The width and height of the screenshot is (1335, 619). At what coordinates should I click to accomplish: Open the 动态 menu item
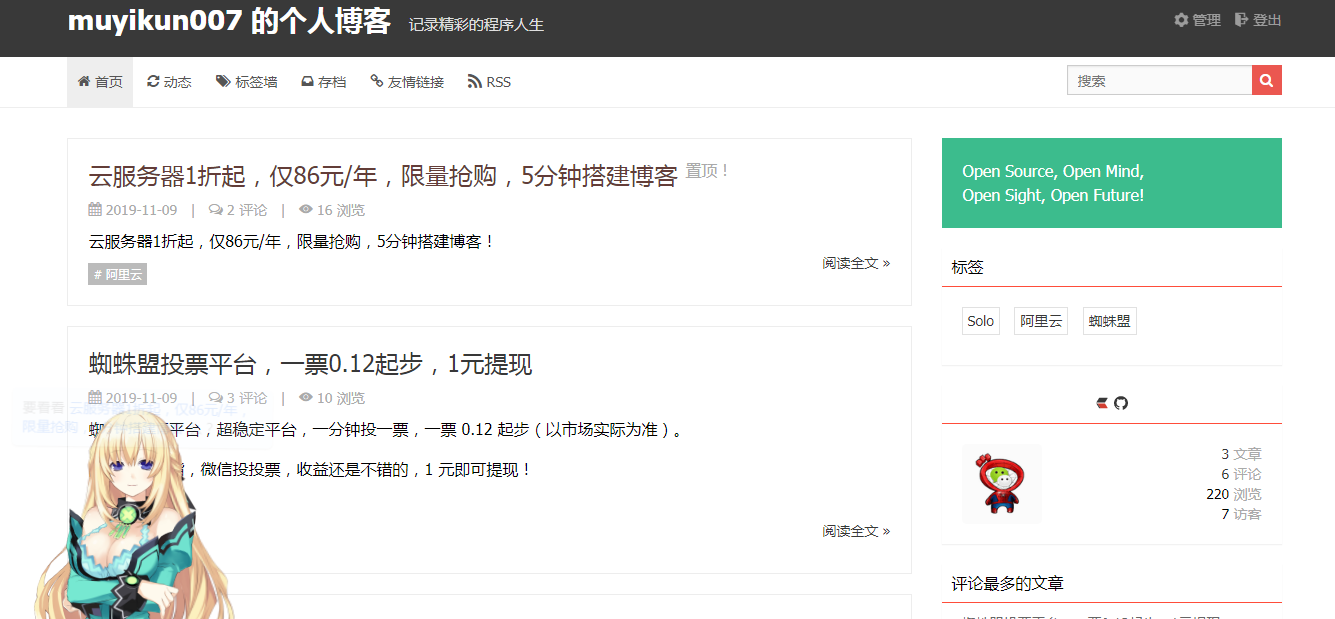coord(169,82)
